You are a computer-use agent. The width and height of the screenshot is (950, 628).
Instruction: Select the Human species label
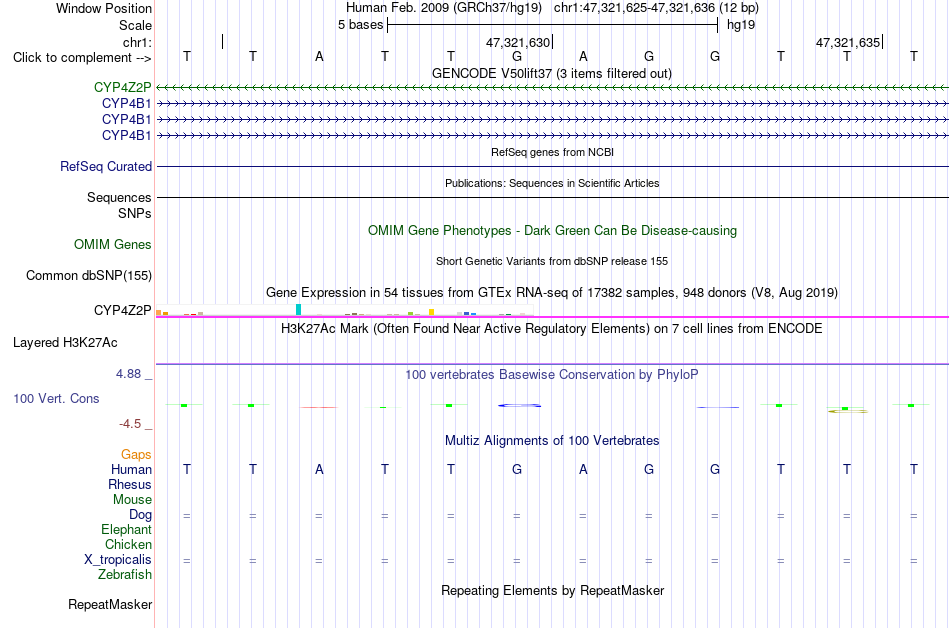click(131, 469)
